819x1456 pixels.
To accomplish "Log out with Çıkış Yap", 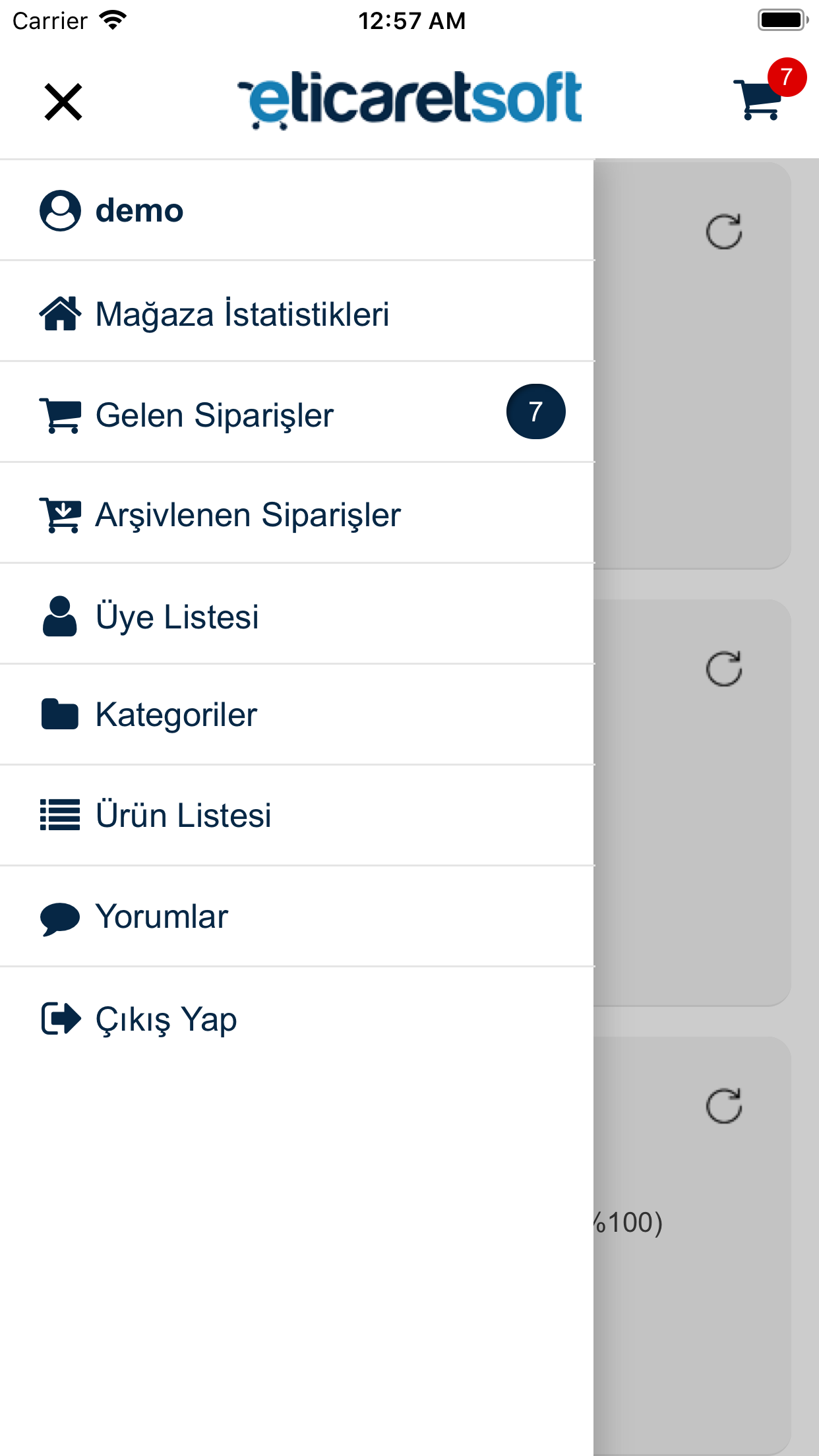I will pyautogui.click(x=166, y=1019).
